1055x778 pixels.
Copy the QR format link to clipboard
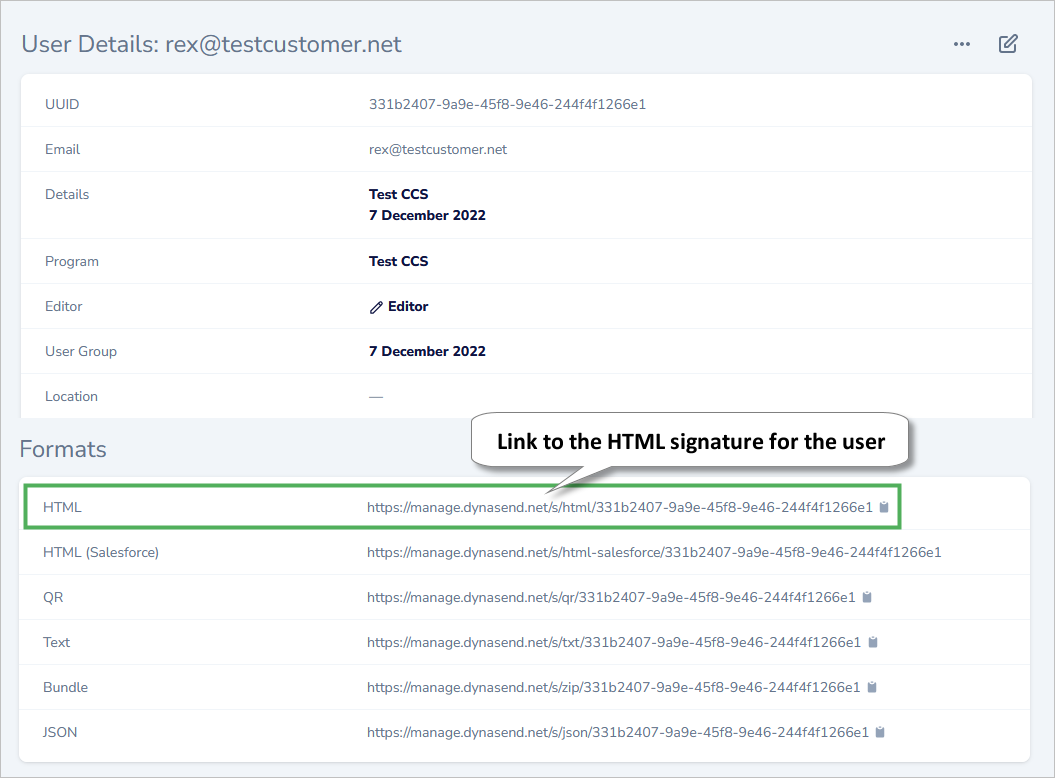tap(867, 597)
